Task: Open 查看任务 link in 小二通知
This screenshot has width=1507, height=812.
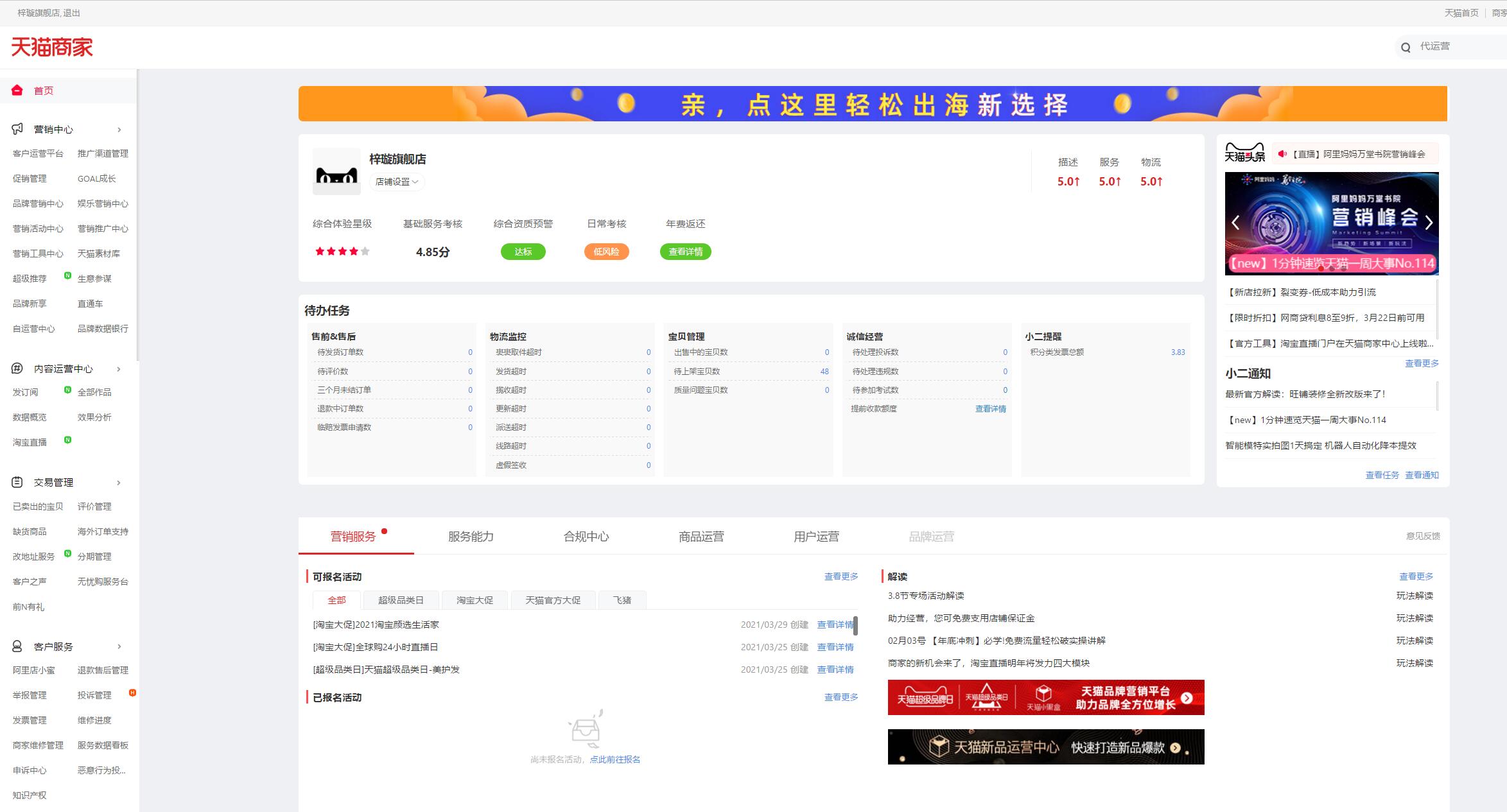Action: [1382, 475]
